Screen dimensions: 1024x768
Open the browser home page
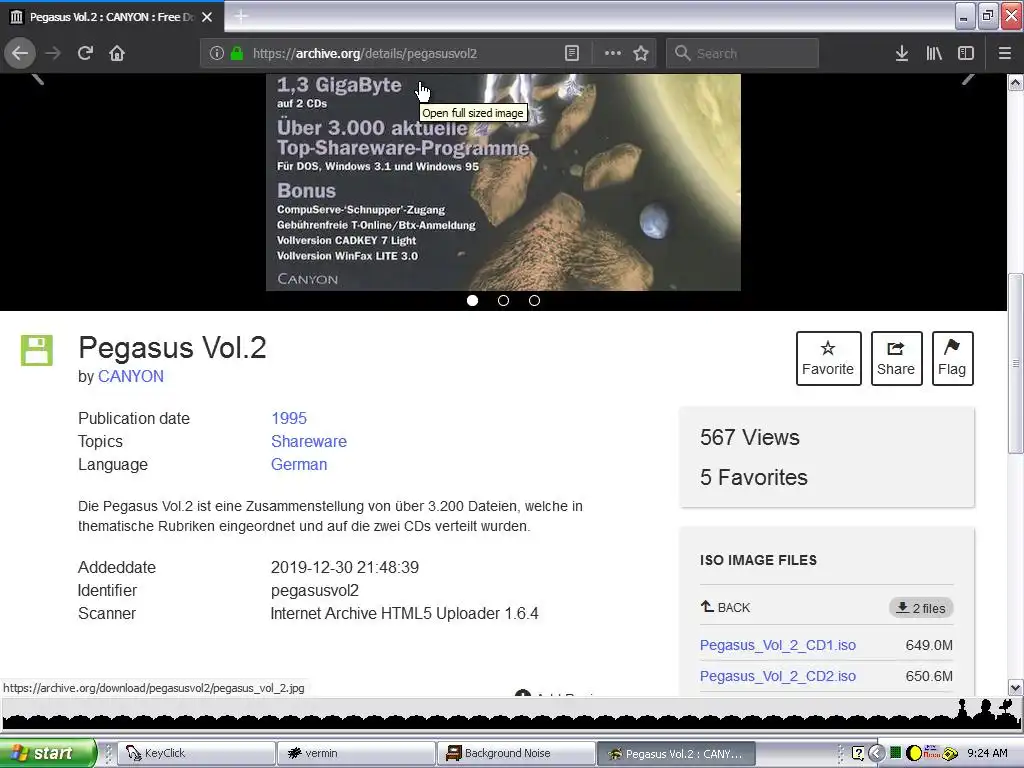click(117, 53)
